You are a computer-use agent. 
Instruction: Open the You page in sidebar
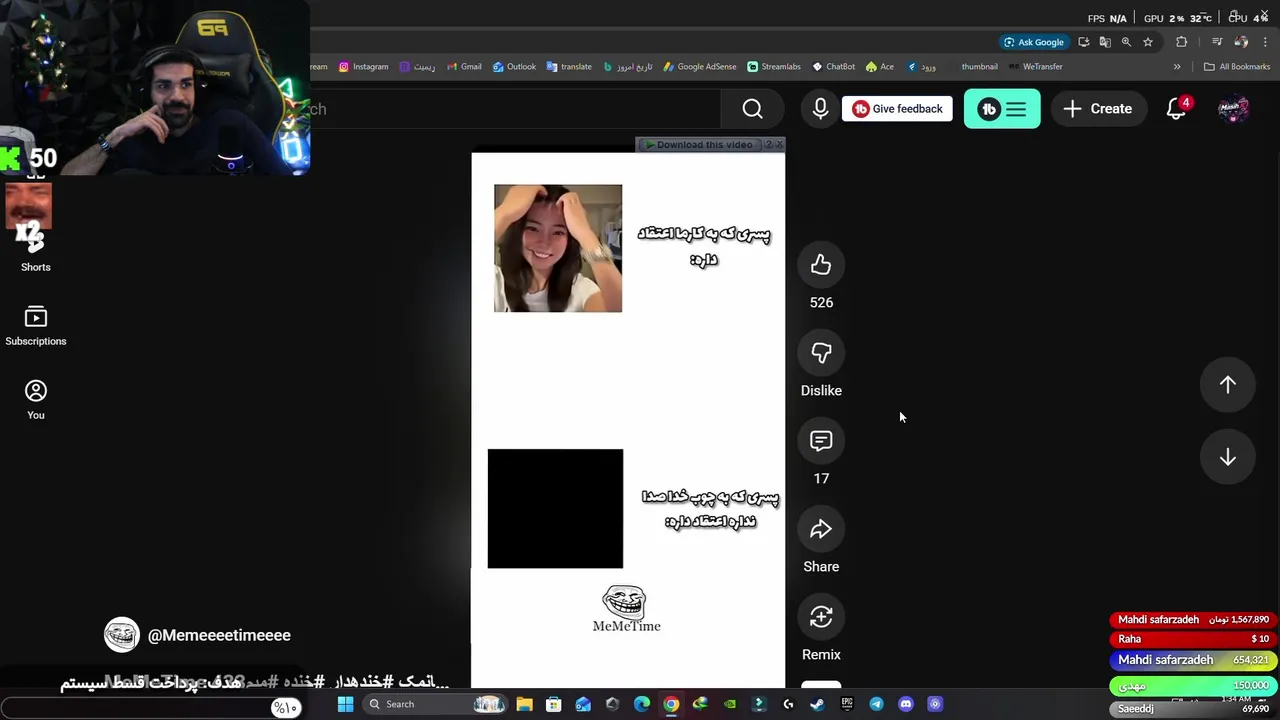[36, 400]
